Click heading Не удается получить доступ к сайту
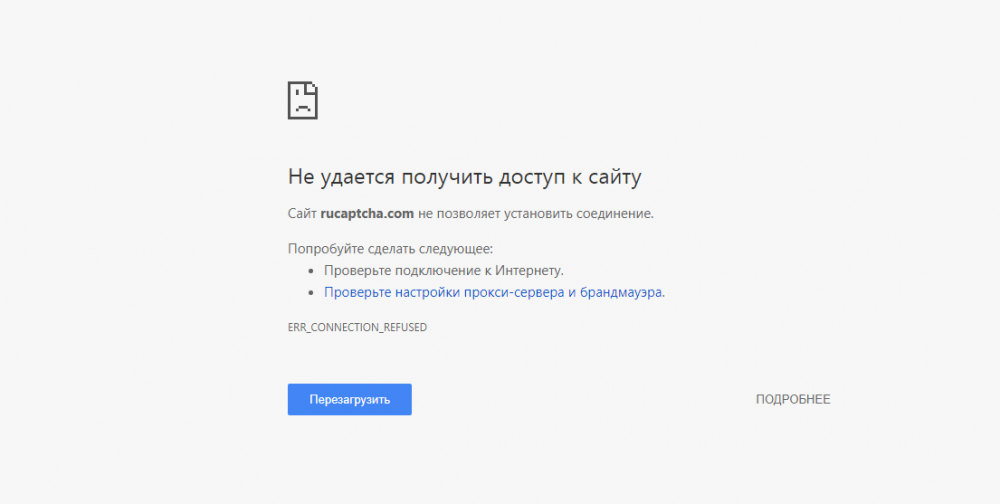The height and width of the screenshot is (504, 1000). [x=464, y=177]
